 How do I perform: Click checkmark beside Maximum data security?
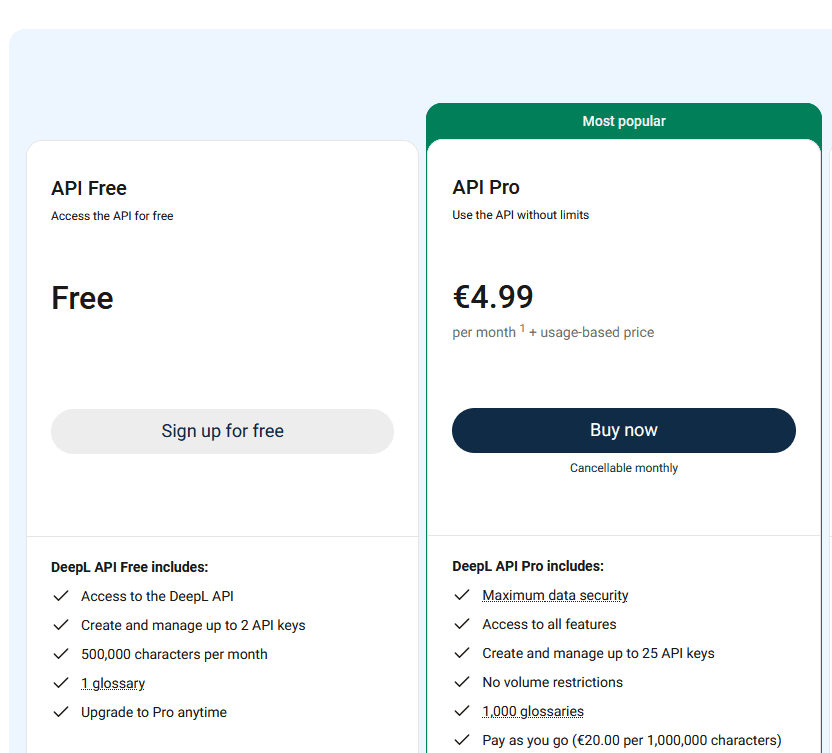(461, 595)
